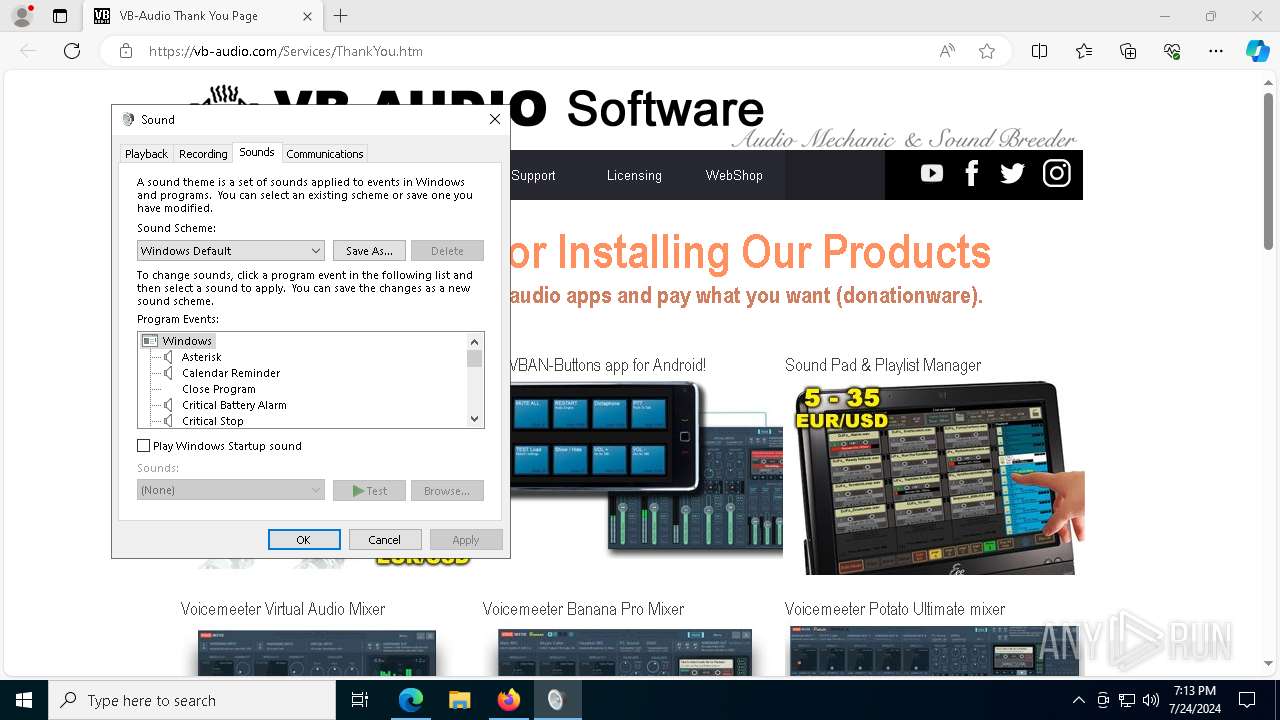Open the Support menu on the website
Viewport: 1280px width, 720px height.
click(533, 175)
